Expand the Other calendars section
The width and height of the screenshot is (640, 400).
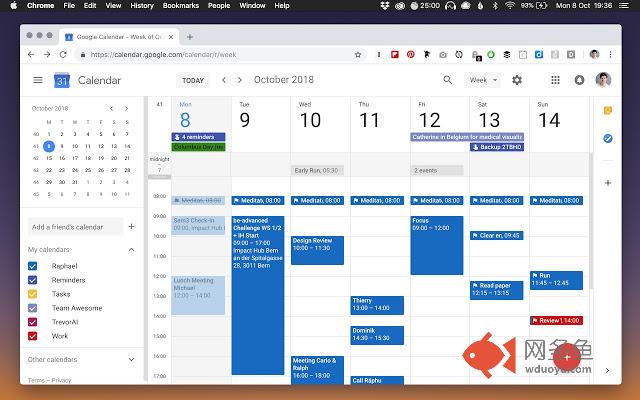pos(131,360)
